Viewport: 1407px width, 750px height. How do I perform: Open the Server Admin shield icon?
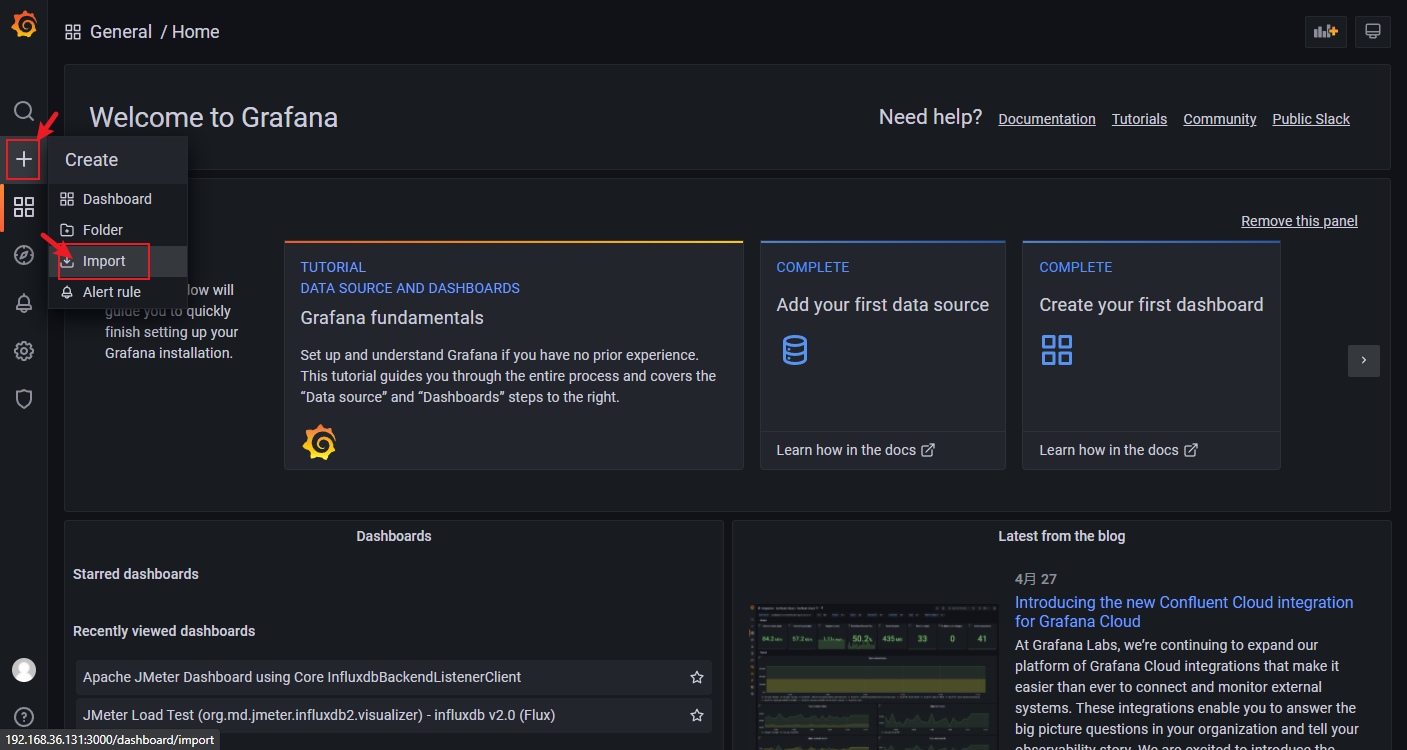tap(24, 399)
